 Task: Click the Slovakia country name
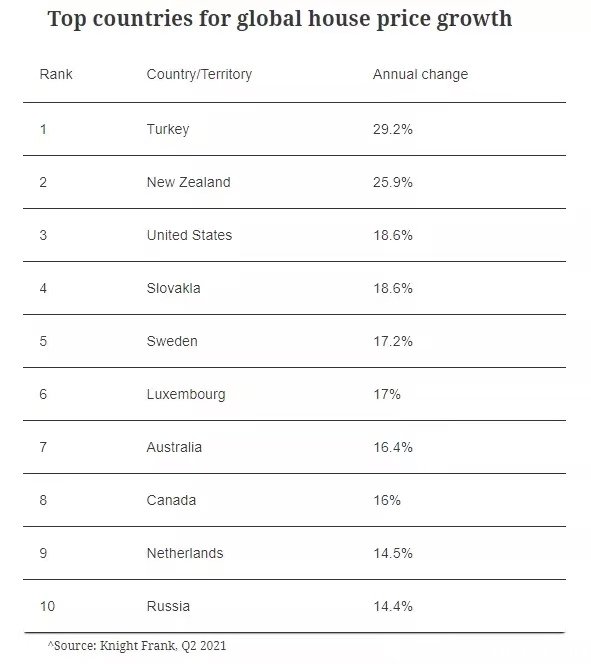coord(173,288)
